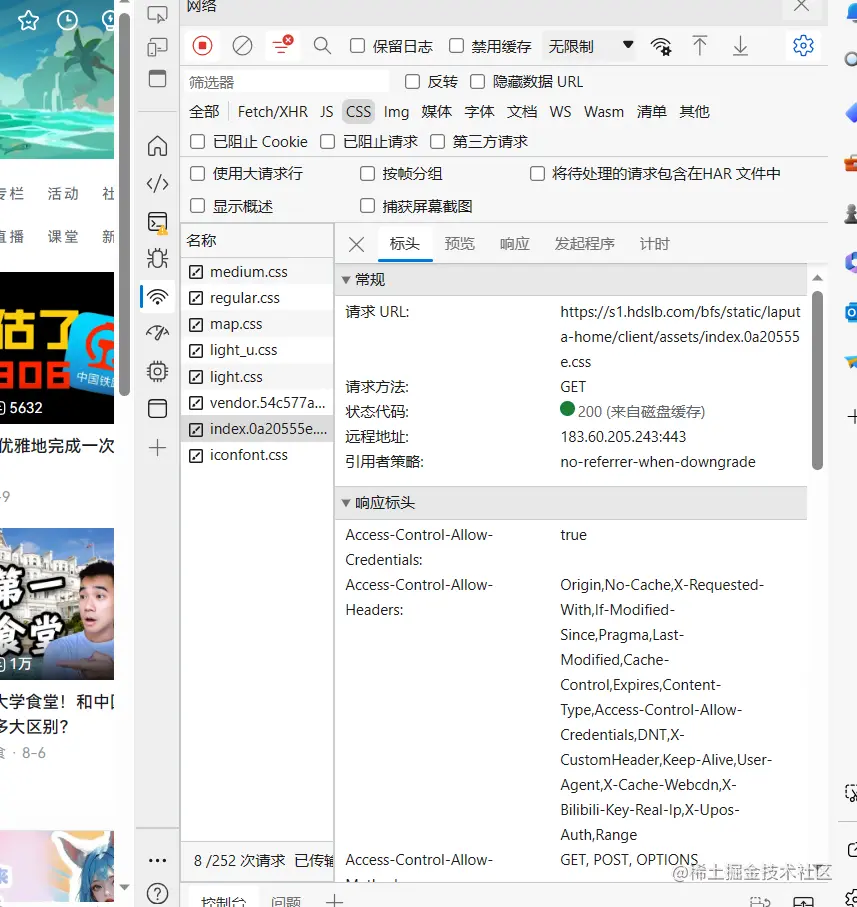Check the 反转 filter option
The image size is (857, 907).
[x=412, y=82]
